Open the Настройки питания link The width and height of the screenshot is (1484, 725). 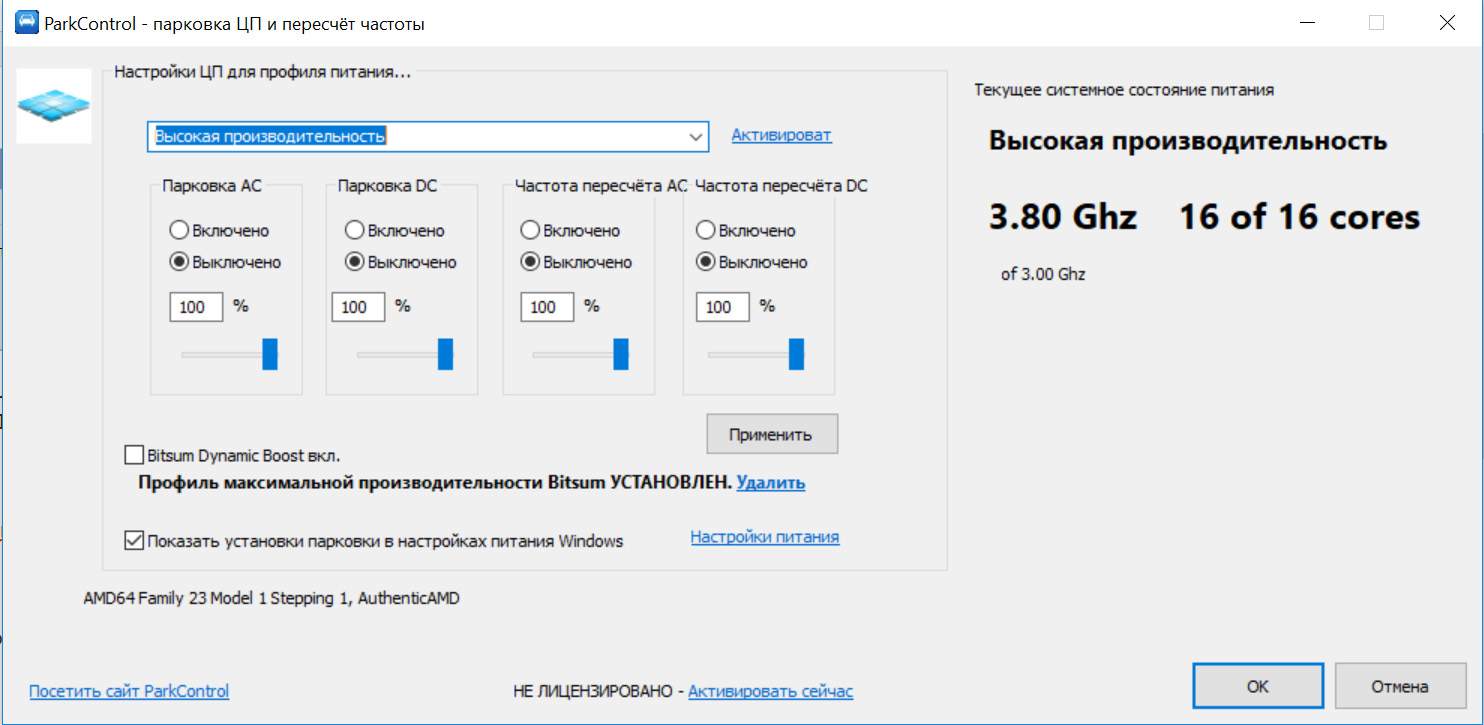tap(765, 537)
